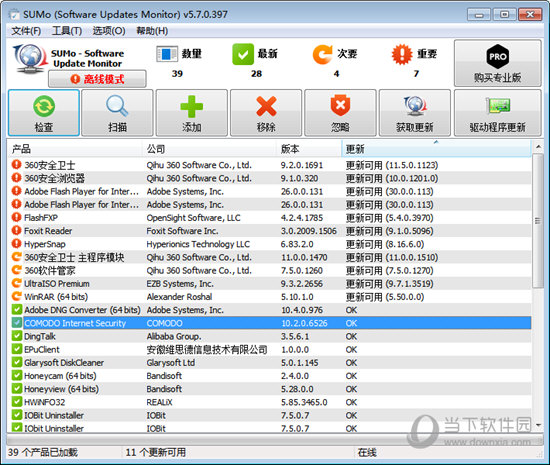This screenshot has height=465, width=550.
Task: Click orange icon of UltraISO Premium row
Action: (16, 283)
